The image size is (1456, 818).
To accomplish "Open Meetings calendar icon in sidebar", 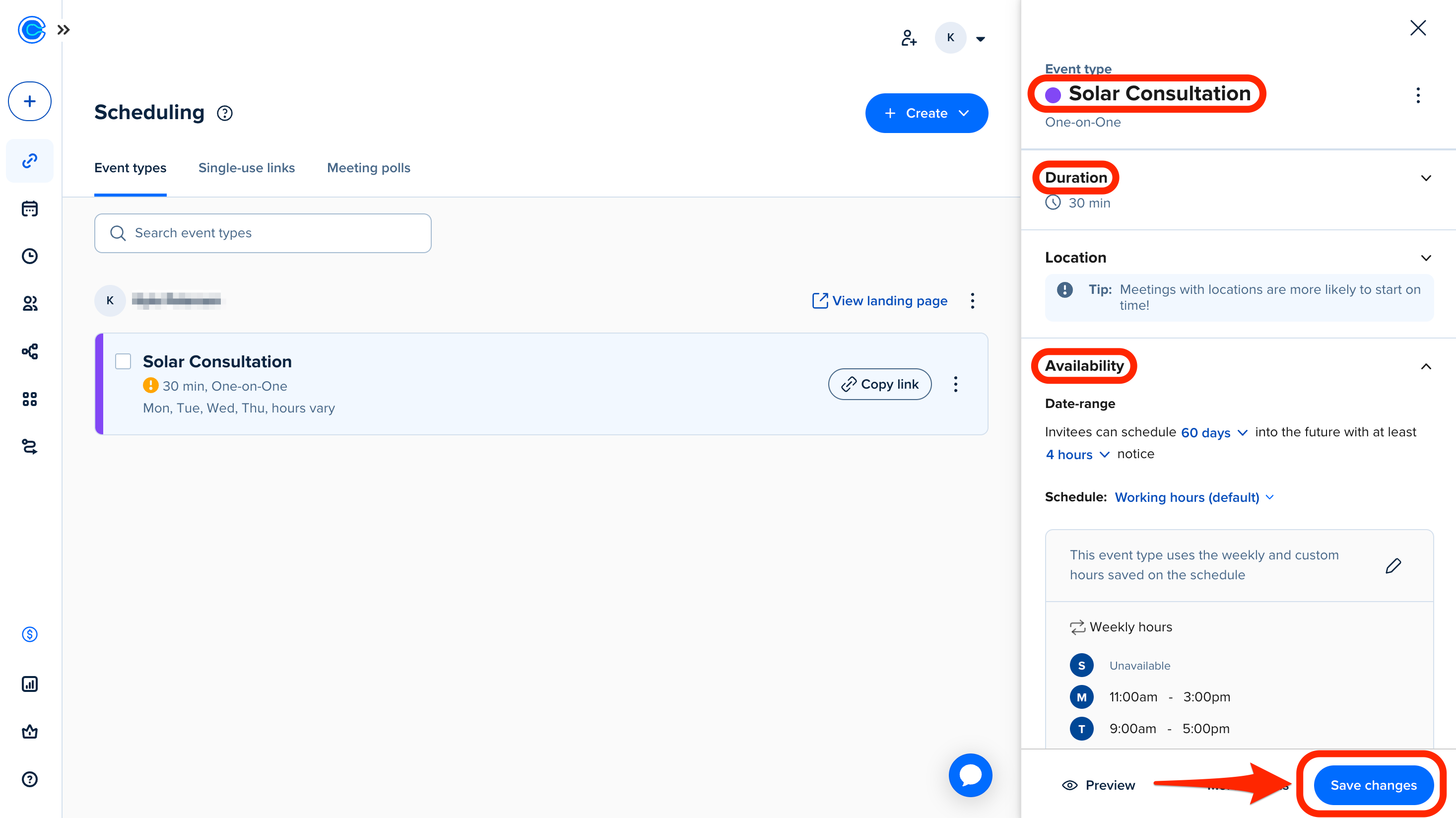I will coord(29,208).
